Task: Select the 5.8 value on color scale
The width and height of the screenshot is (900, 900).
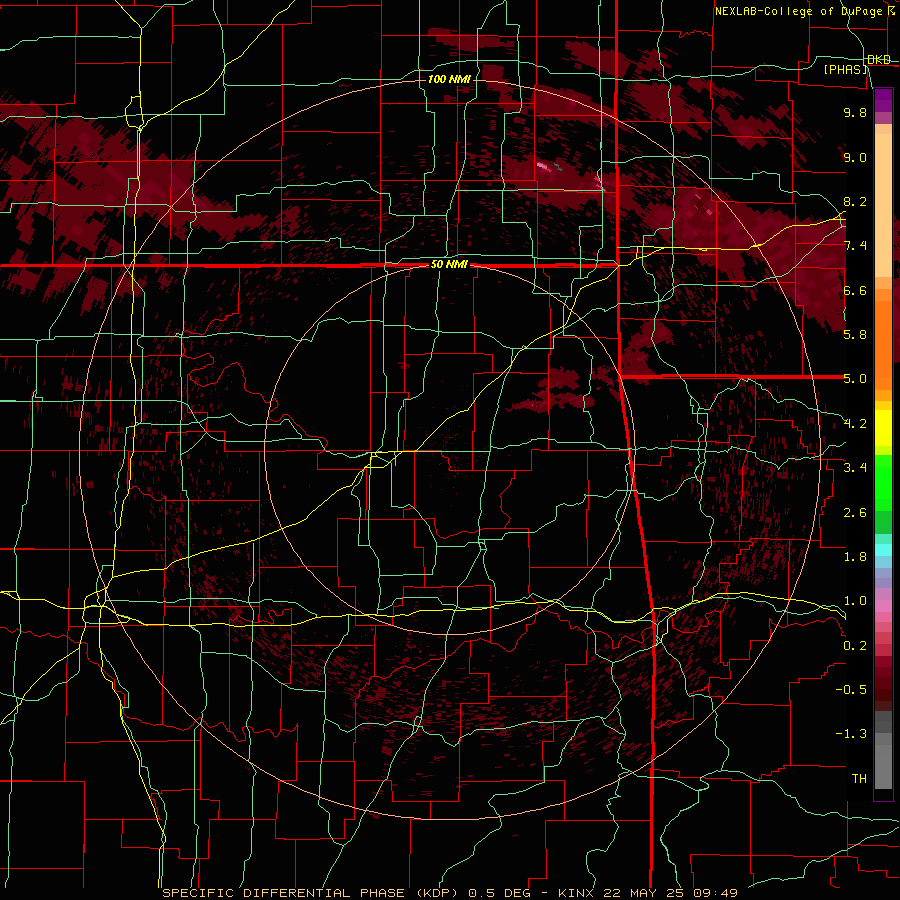Action: [855, 335]
